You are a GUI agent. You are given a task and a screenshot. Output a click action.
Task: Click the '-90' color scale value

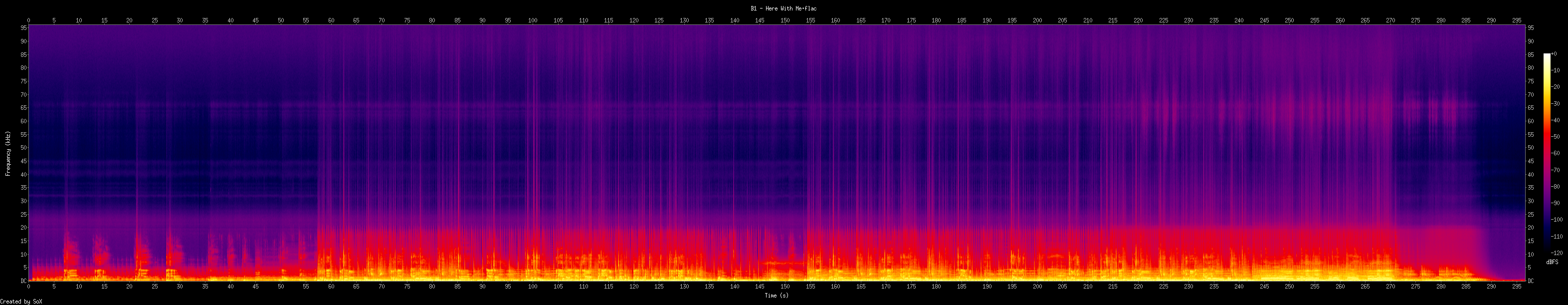[1555, 203]
